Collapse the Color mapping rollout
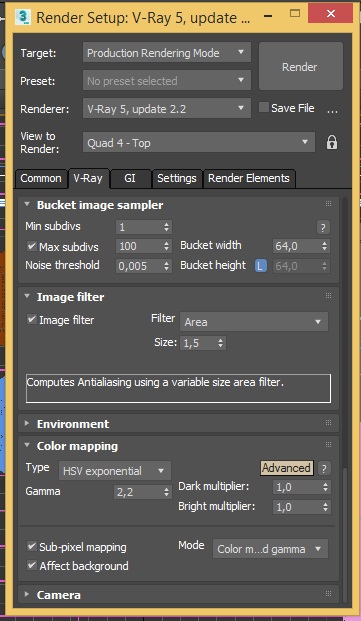 tap(27, 445)
